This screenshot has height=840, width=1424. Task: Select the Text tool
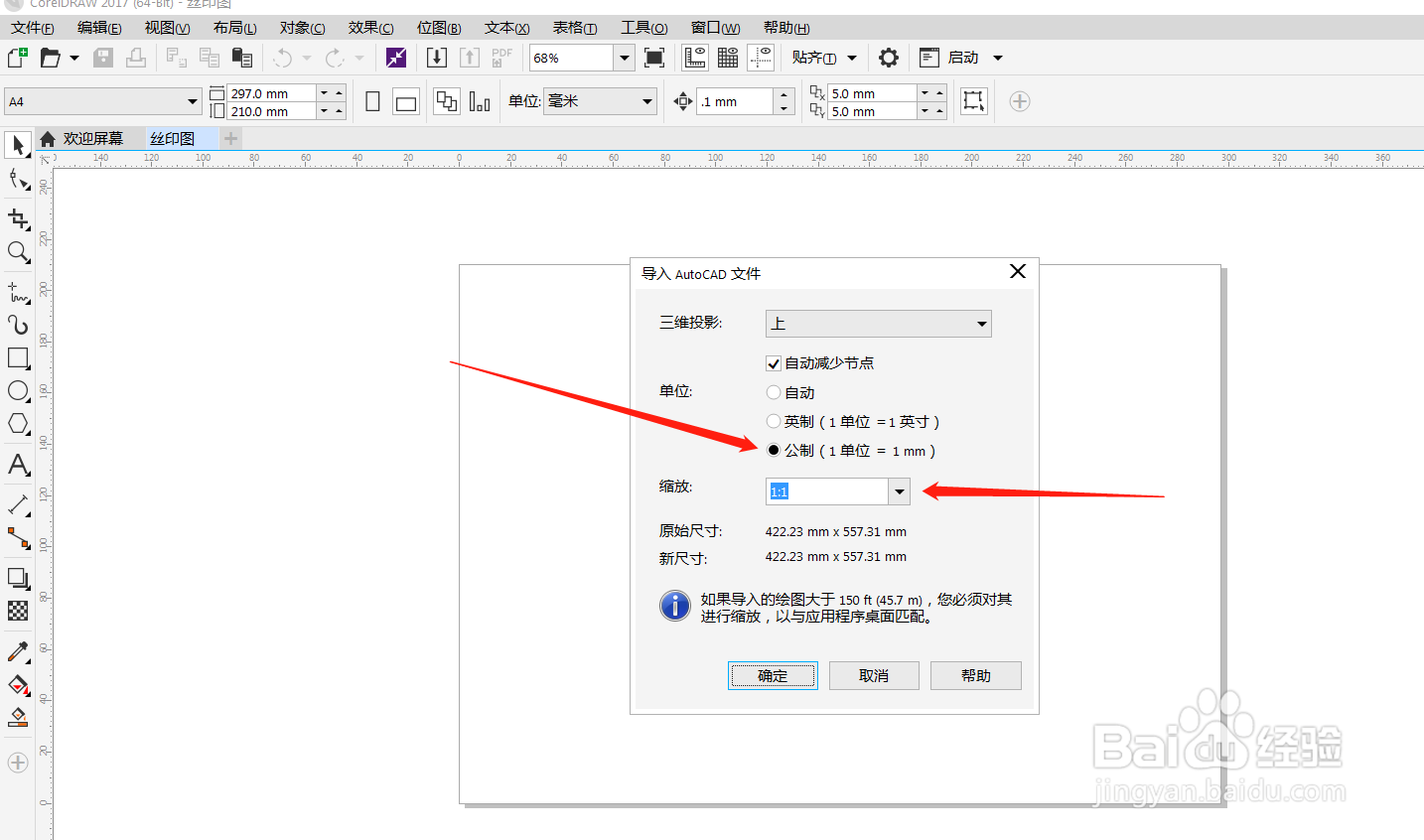[18, 464]
